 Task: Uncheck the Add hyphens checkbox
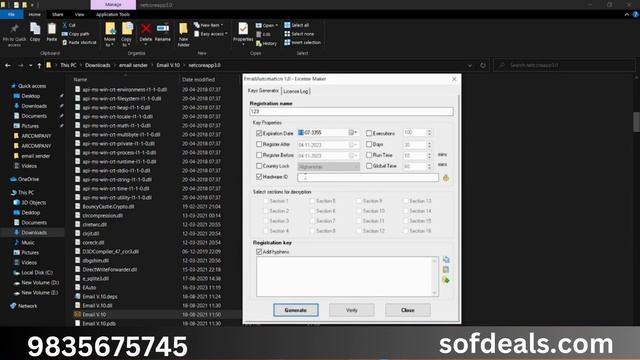click(259, 252)
